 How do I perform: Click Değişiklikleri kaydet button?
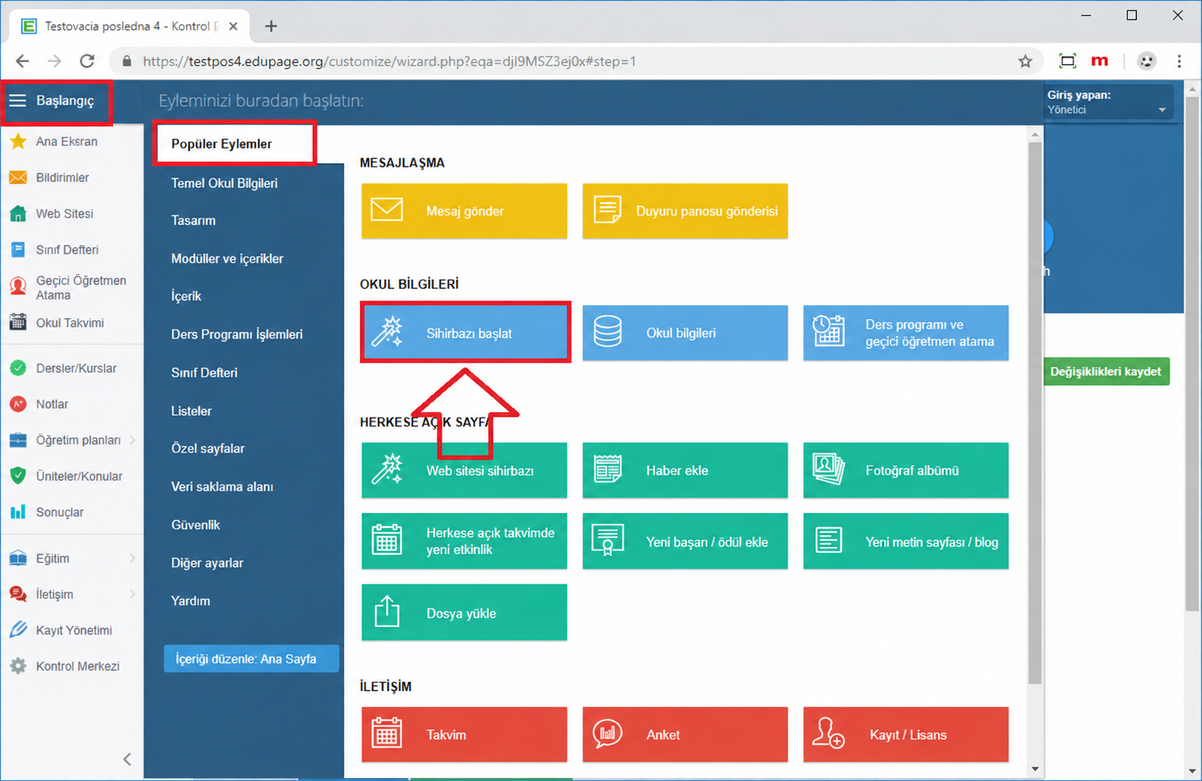[x=1106, y=371]
